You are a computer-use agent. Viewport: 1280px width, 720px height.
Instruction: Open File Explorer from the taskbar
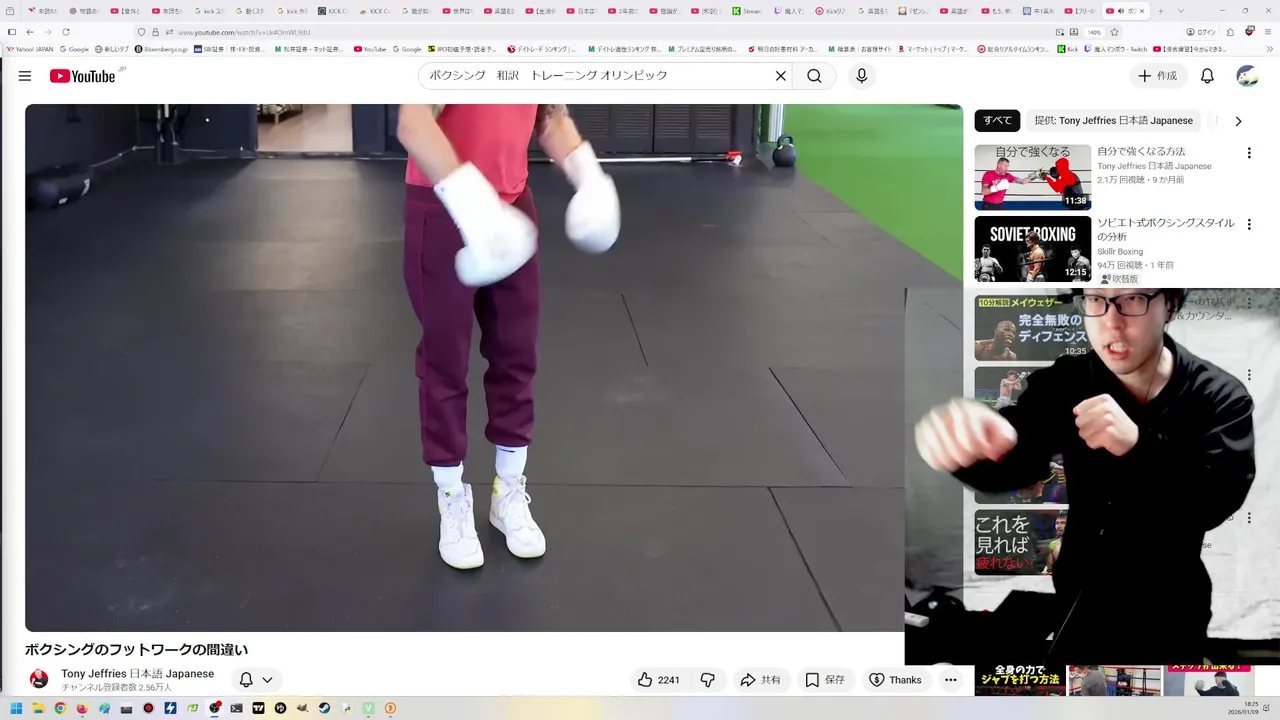[x=37, y=709]
